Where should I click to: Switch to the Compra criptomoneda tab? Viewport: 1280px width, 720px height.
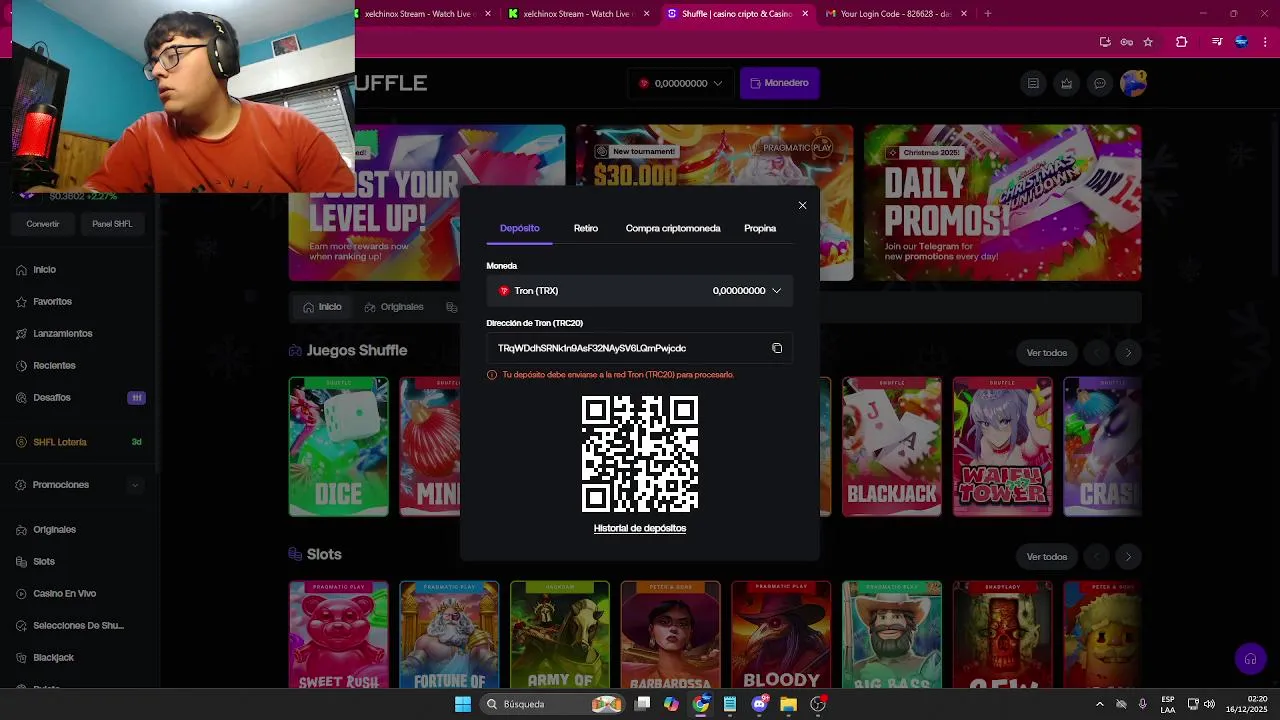pos(673,228)
